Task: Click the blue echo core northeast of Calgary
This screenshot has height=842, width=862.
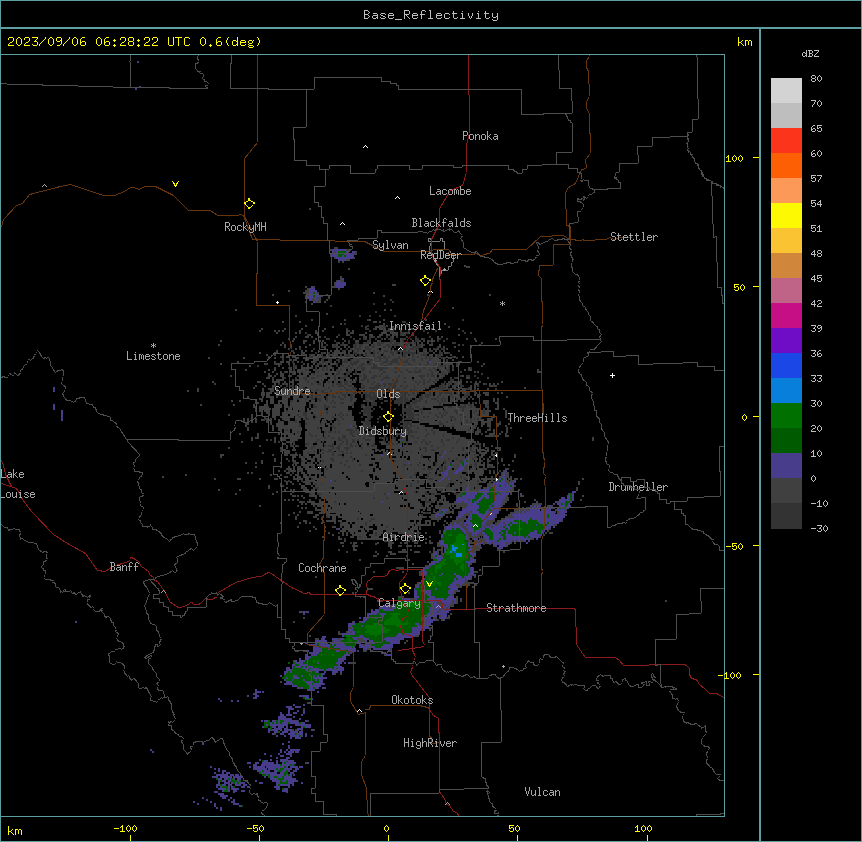Action: [x=455, y=551]
